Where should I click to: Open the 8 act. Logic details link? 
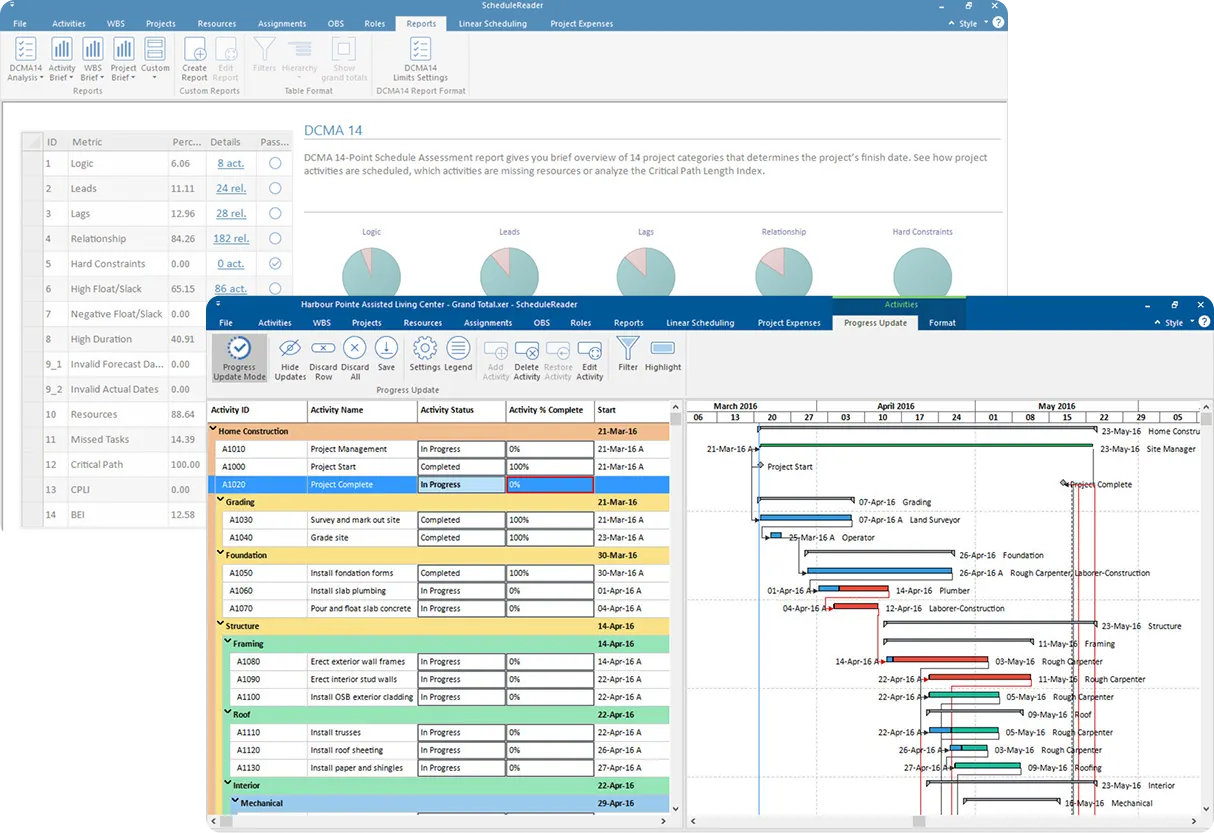pos(231,163)
